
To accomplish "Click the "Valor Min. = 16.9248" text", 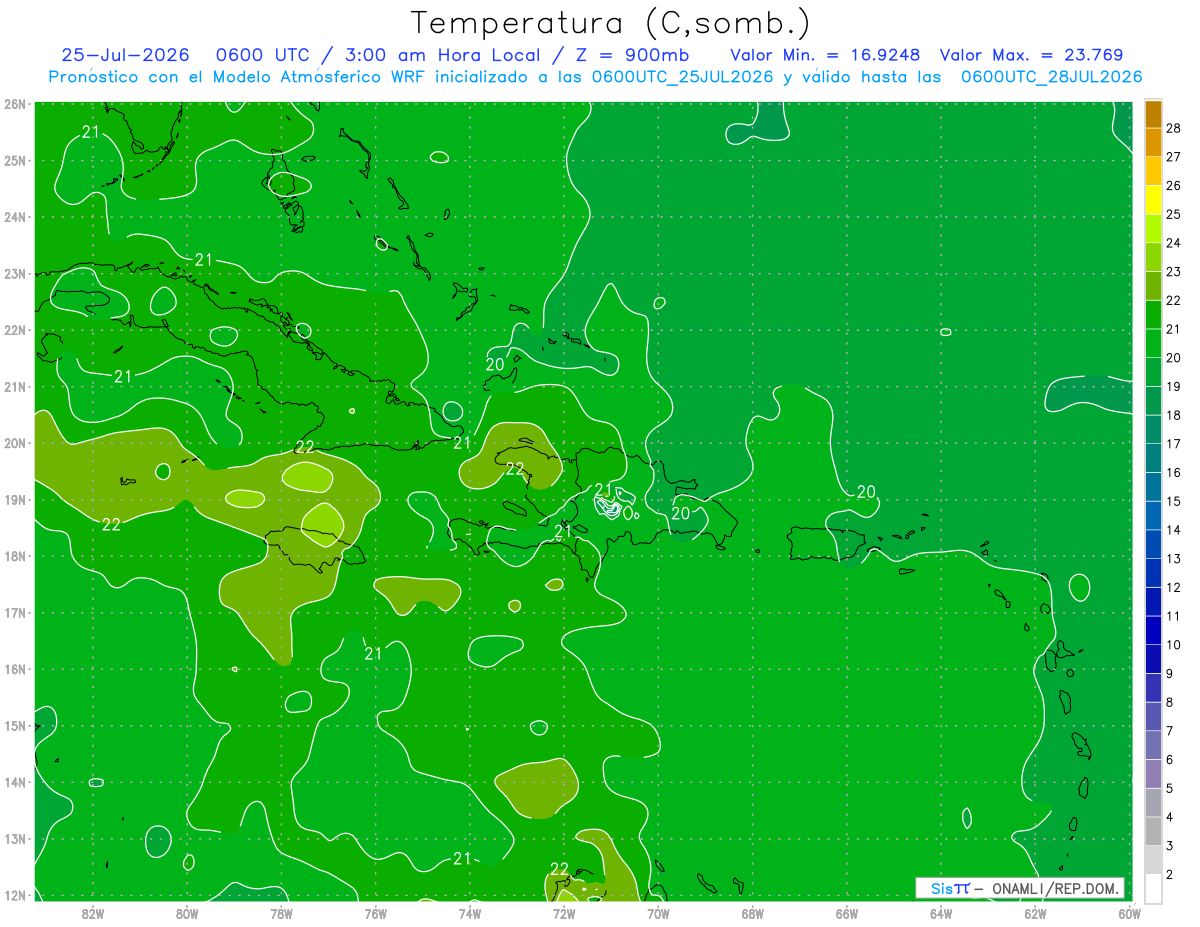I will coord(825,55).
